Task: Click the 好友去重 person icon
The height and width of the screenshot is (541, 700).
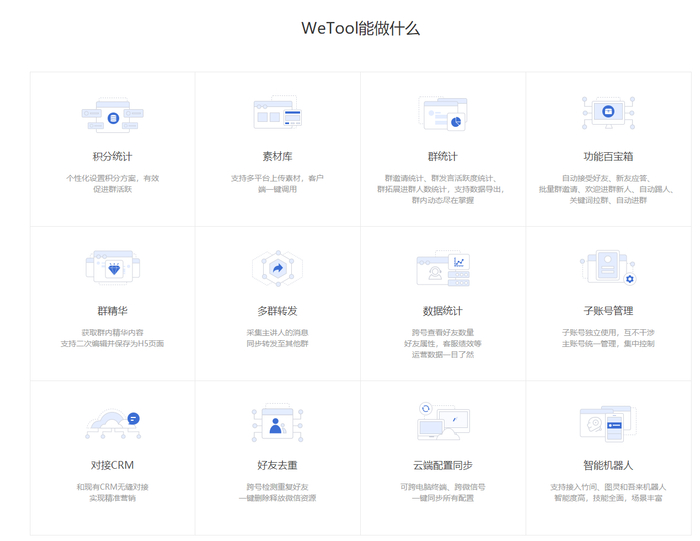Action: [x=278, y=423]
